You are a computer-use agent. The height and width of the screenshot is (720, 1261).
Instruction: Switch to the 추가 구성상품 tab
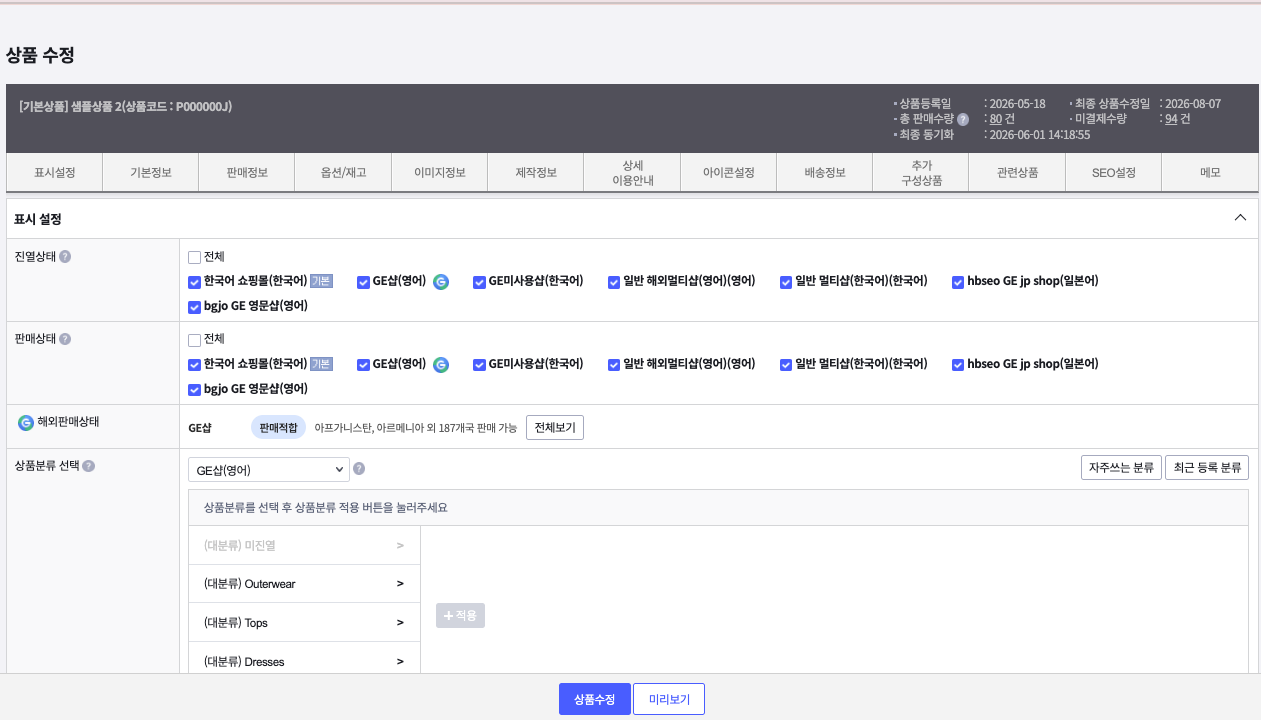[x=921, y=172]
